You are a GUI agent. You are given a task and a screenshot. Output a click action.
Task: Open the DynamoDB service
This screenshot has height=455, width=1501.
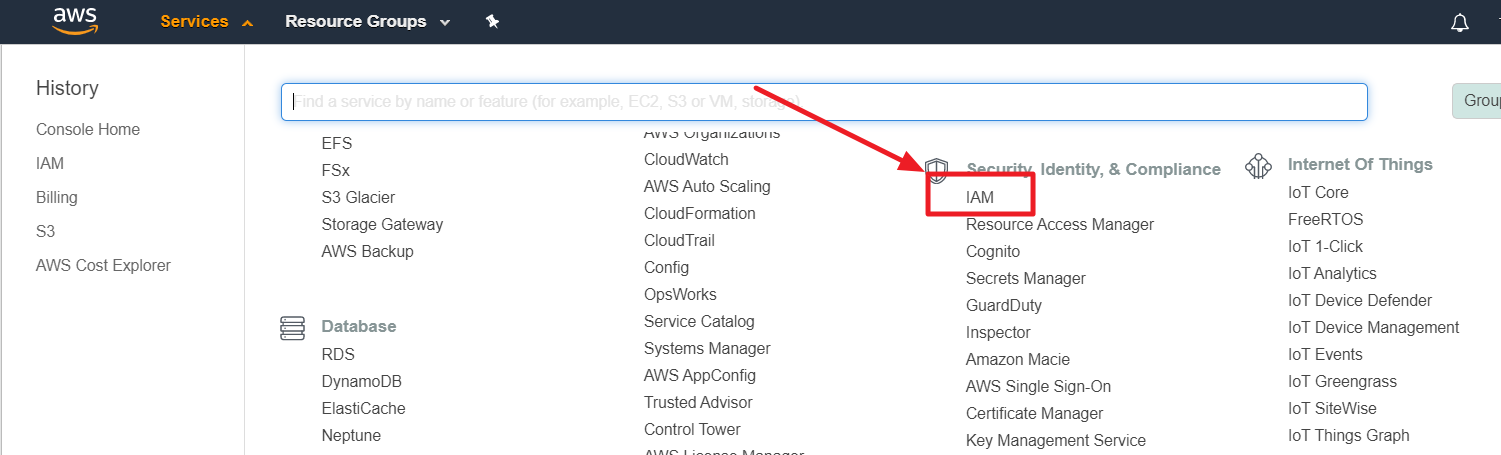click(x=361, y=381)
